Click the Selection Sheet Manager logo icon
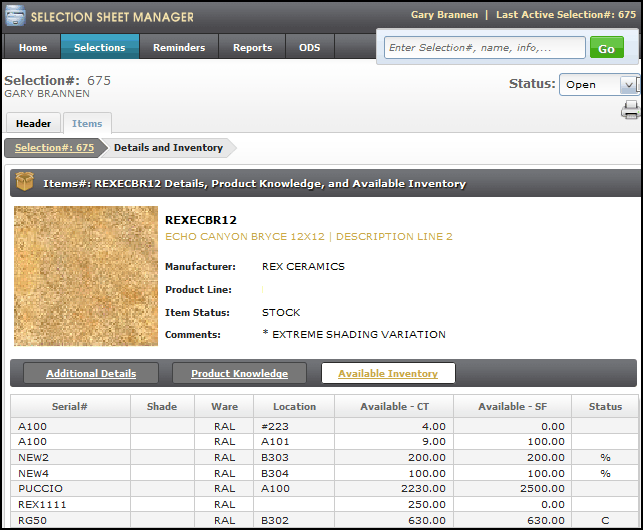 click(x=15, y=16)
